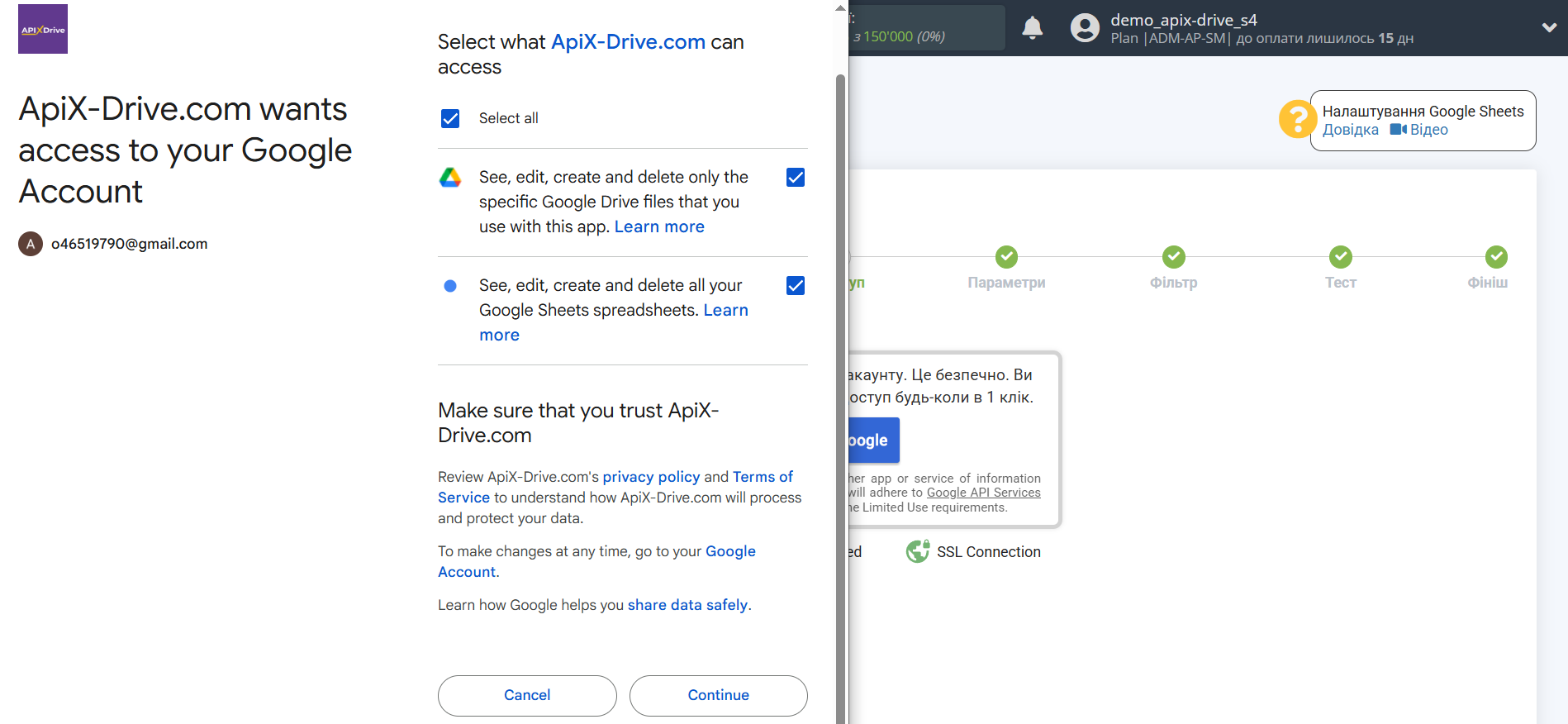Select the Тест step label
The height and width of the screenshot is (724, 1568).
point(1341,283)
